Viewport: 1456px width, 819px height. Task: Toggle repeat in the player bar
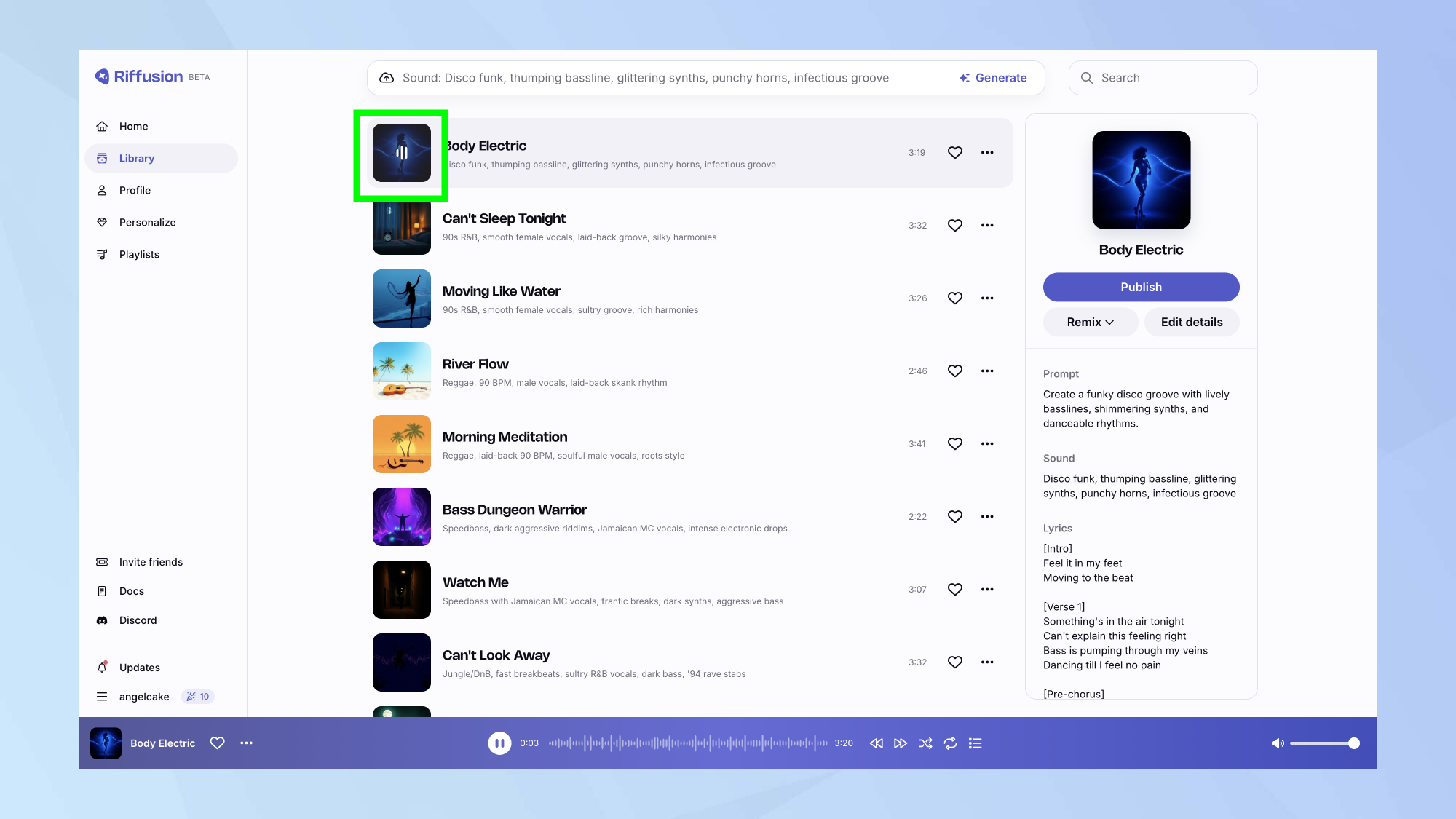[x=950, y=743]
